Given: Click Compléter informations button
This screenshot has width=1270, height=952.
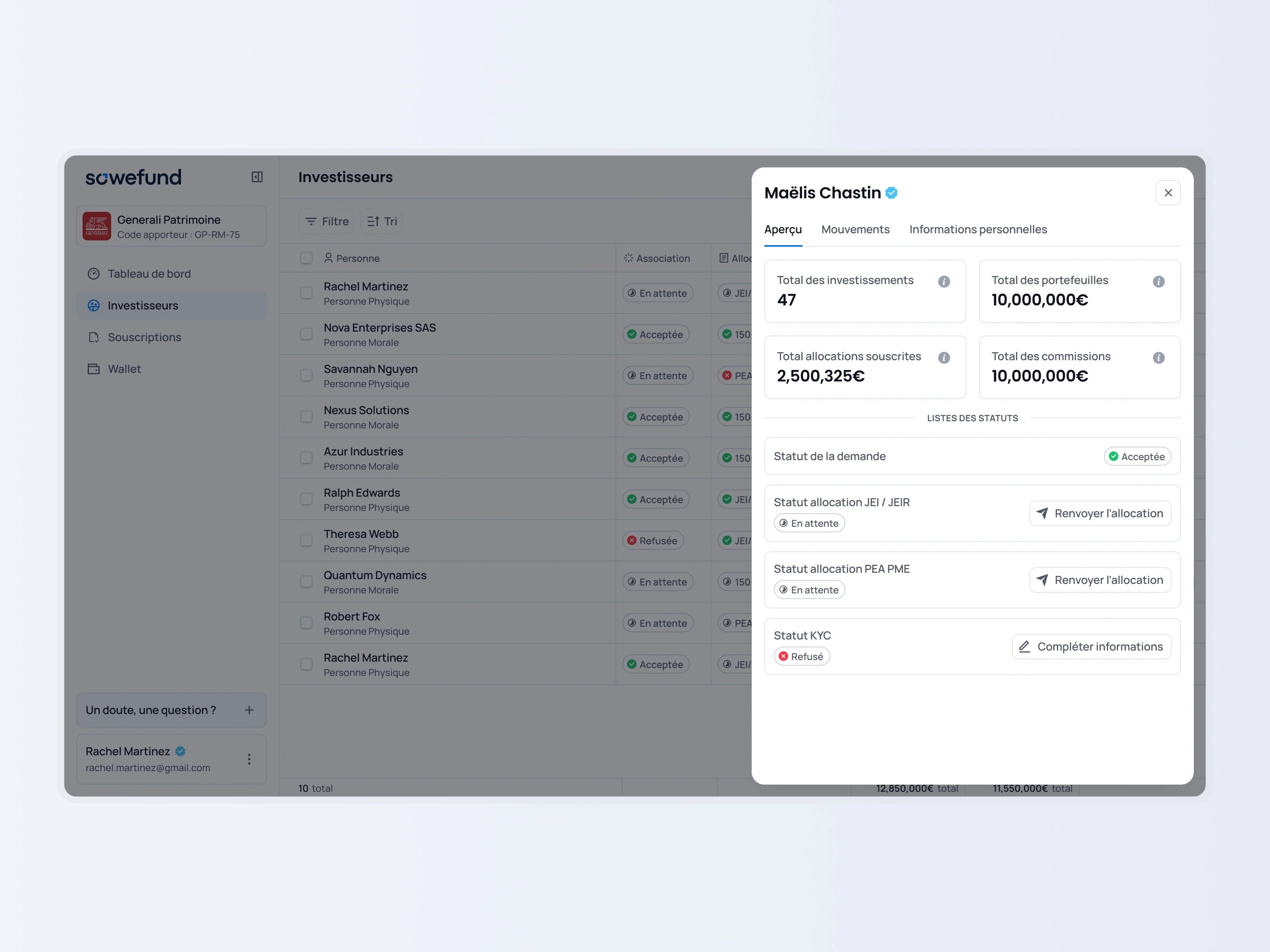Looking at the screenshot, I should [1091, 647].
